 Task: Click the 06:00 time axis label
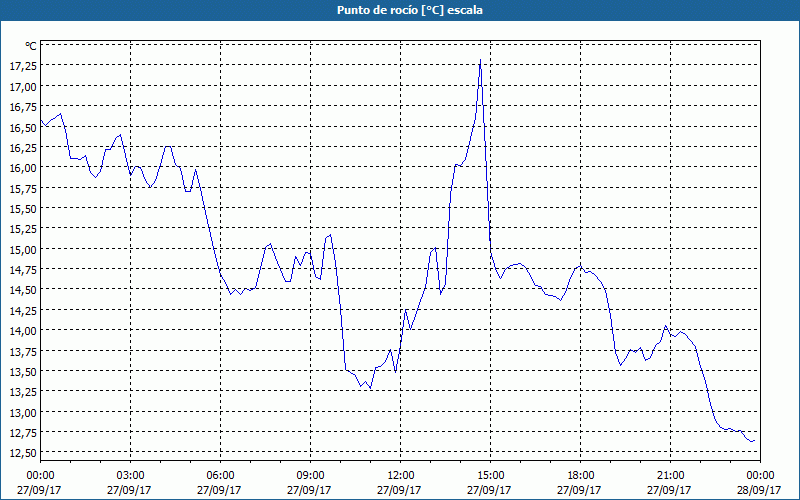[220, 476]
